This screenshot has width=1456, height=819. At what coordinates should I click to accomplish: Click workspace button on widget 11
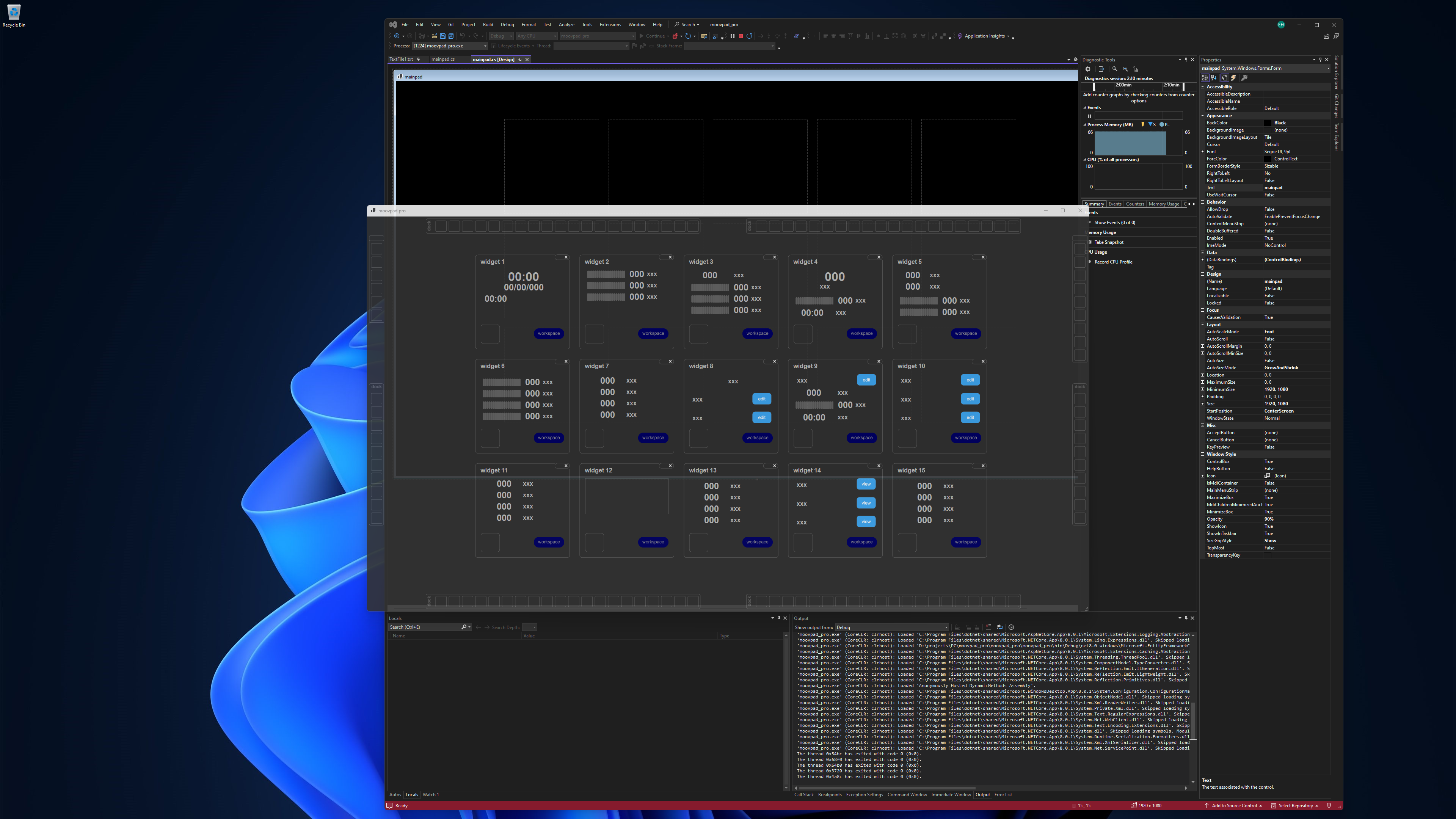pyautogui.click(x=549, y=542)
